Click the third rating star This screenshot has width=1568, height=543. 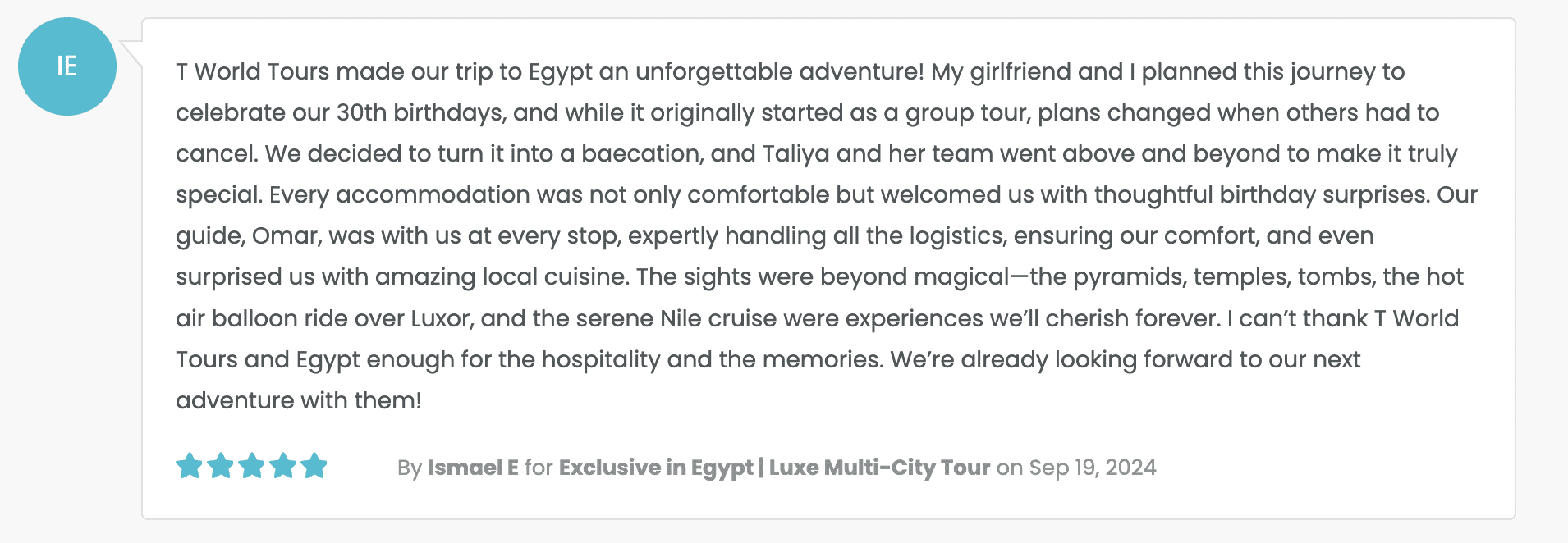(251, 466)
